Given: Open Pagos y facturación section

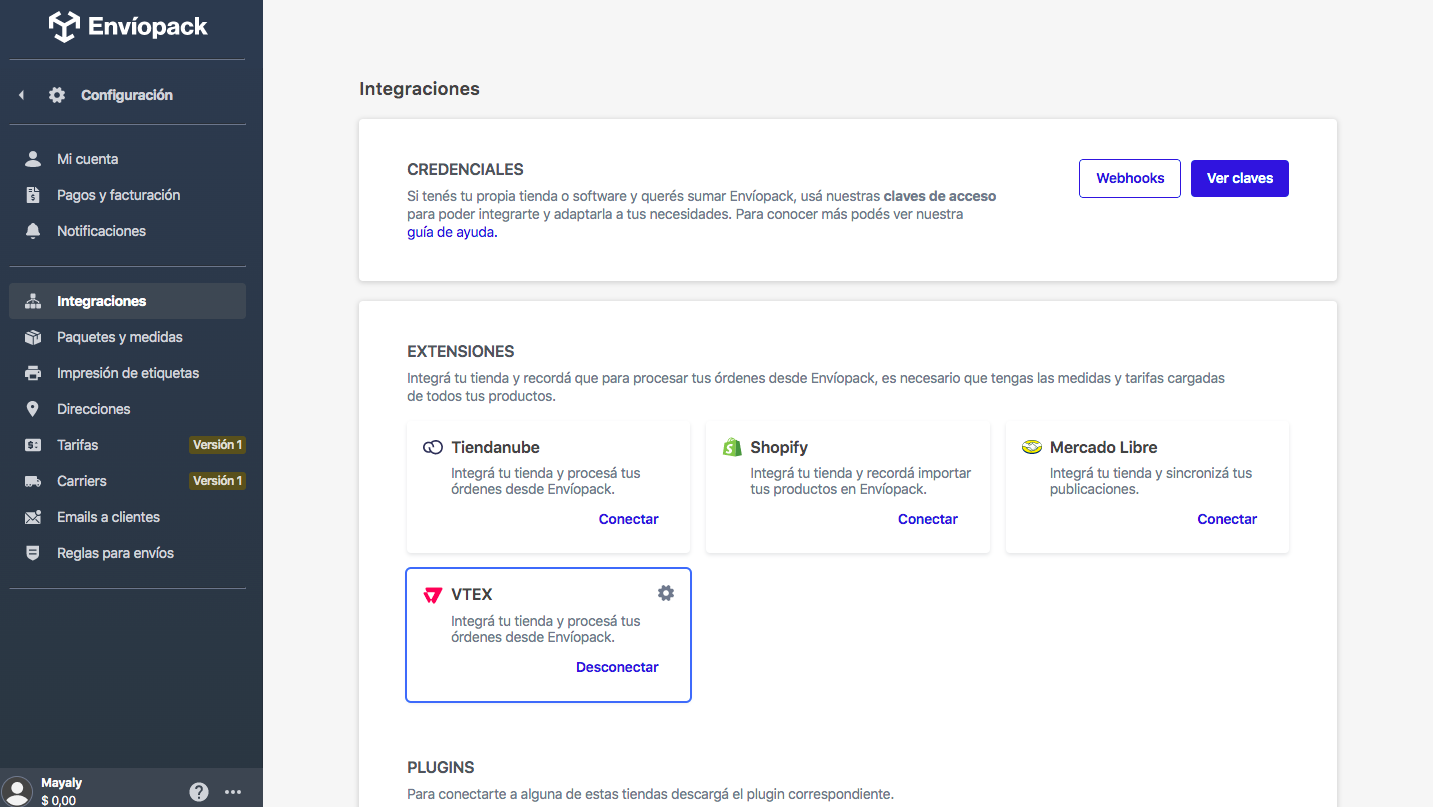Looking at the screenshot, I should [x=128, y=195].
